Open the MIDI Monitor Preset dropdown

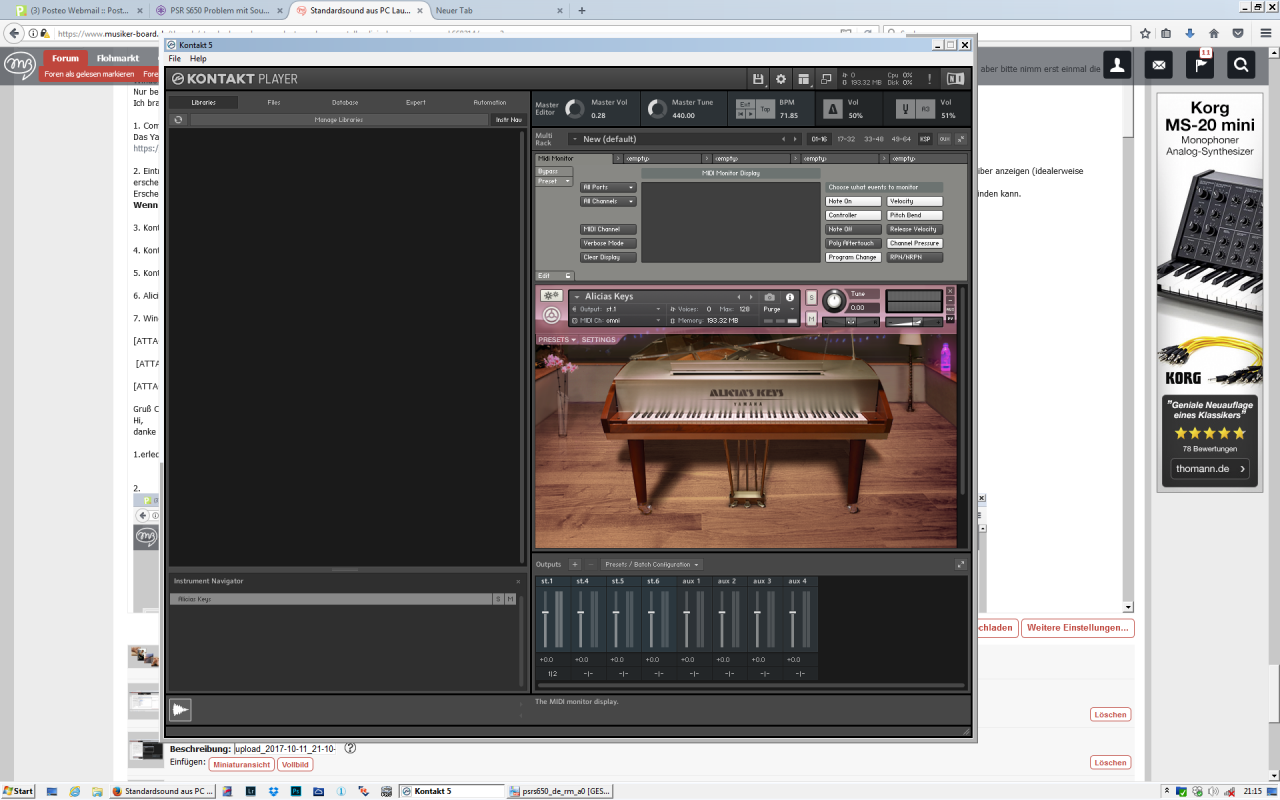(x=554, y=181)
